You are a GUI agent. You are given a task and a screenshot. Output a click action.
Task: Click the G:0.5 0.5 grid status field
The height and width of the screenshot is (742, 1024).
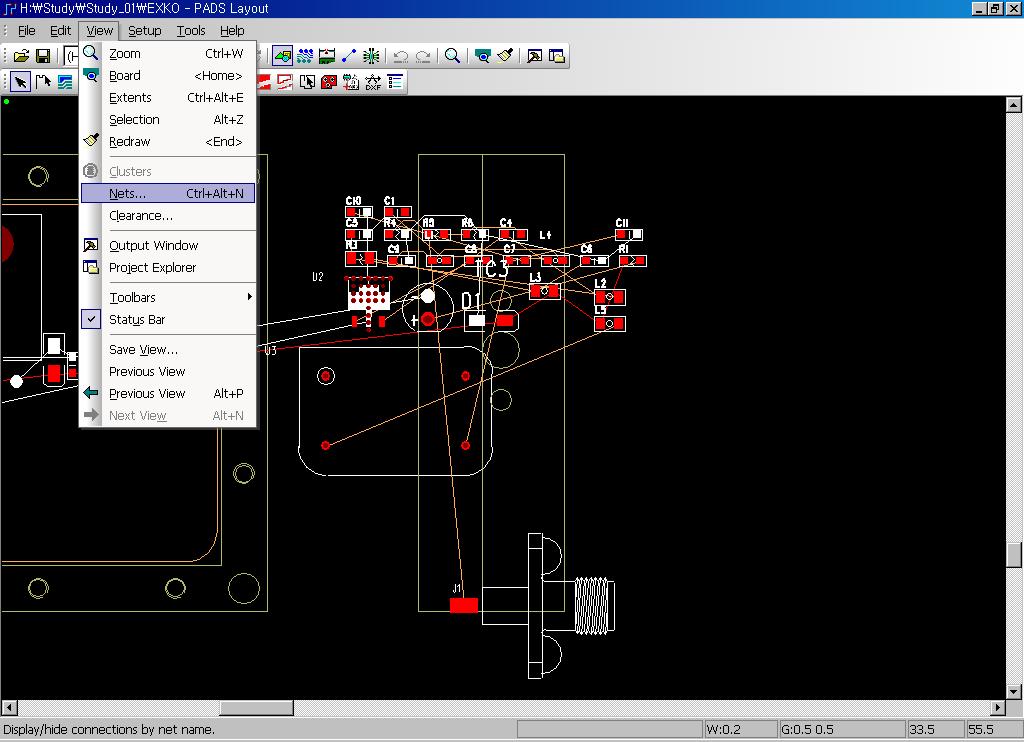[842, 730]
